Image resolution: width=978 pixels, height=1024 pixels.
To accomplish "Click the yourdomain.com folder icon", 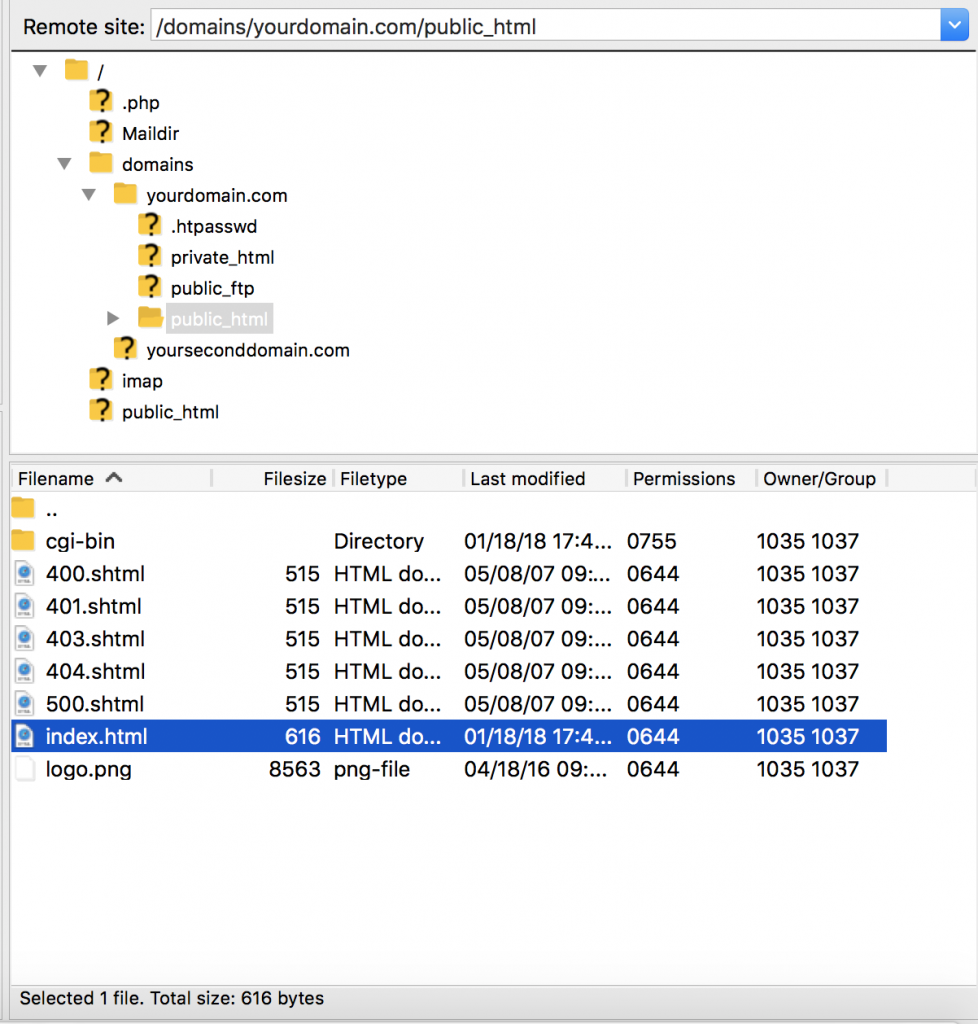I will pos(125,194).
